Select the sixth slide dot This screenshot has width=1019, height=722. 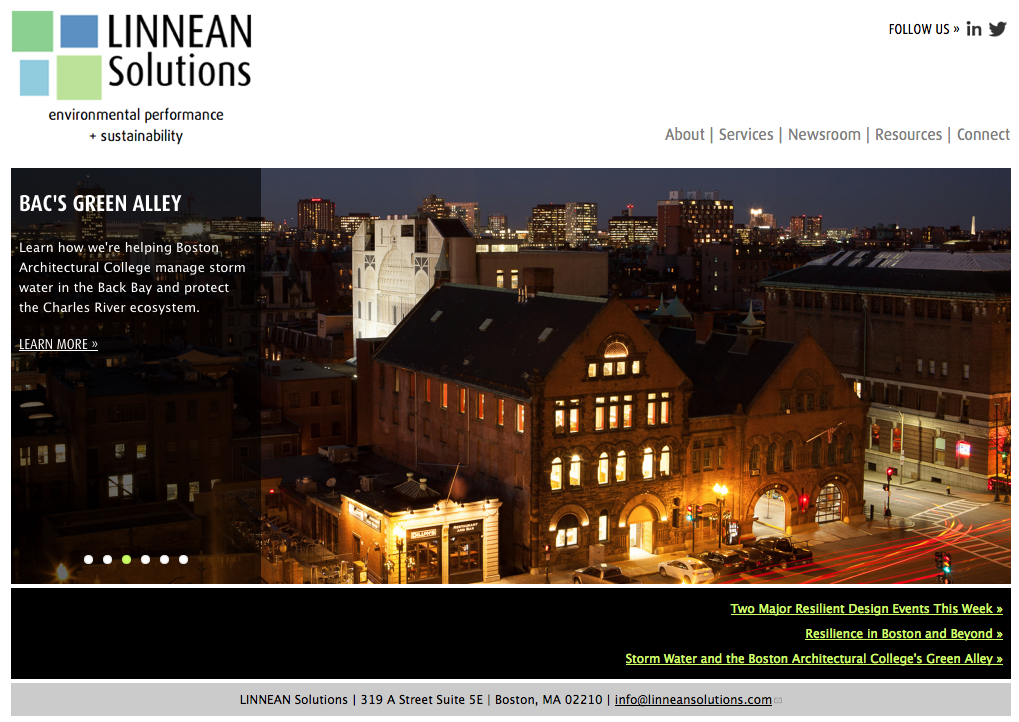[x=184, y=560]
